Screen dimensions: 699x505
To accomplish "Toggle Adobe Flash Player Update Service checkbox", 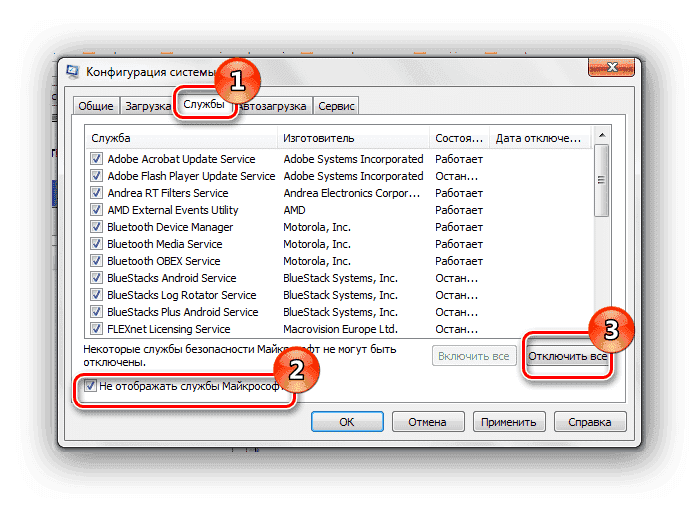I will coord(97,176).
